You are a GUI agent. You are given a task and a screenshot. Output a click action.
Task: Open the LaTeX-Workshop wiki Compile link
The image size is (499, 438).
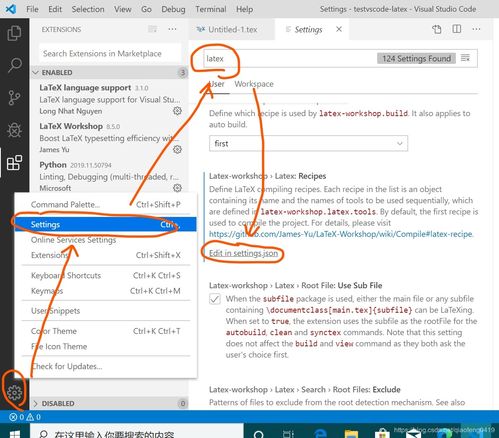coord(340,234)
